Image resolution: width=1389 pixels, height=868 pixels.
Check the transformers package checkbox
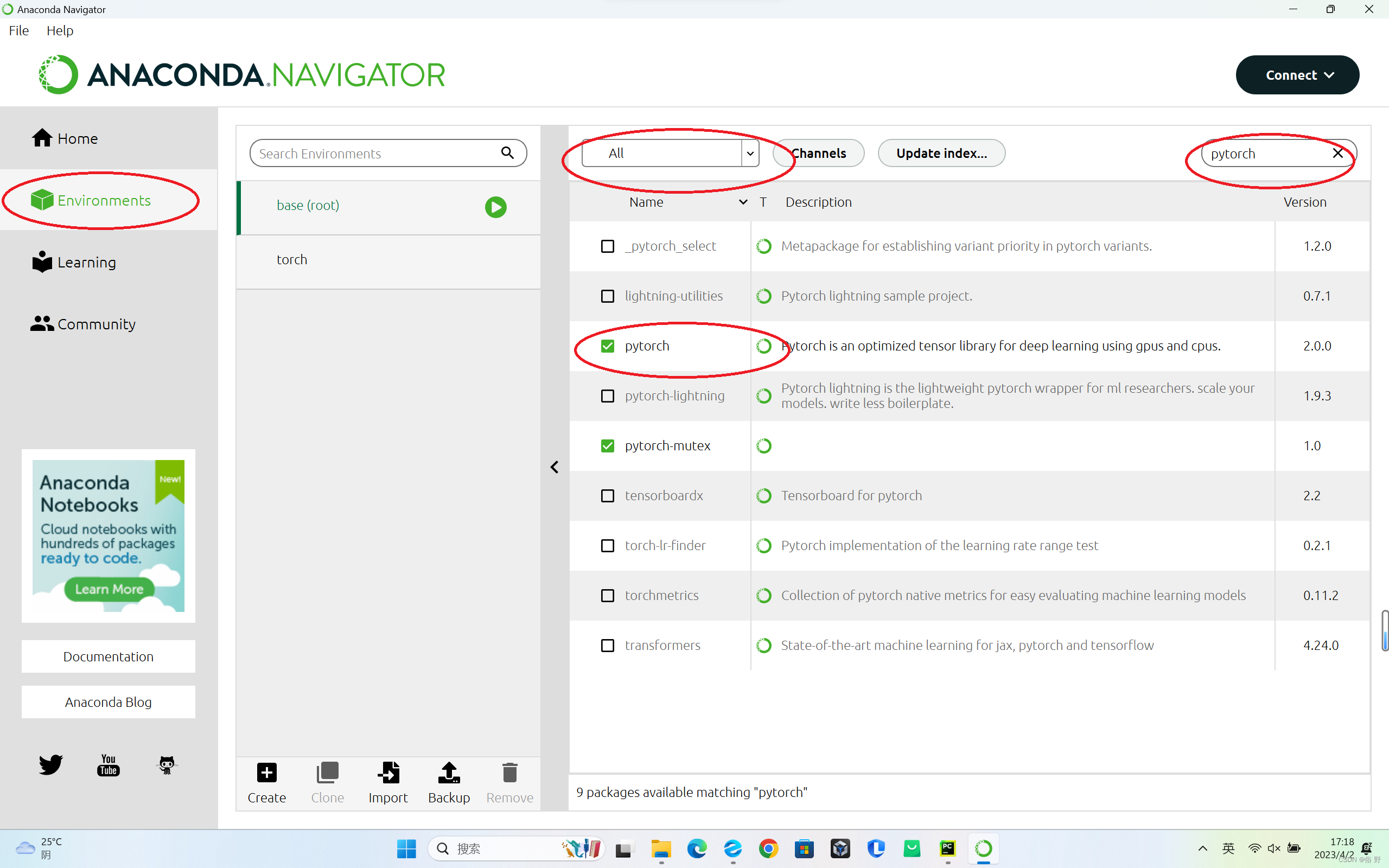tap(607, 645)
